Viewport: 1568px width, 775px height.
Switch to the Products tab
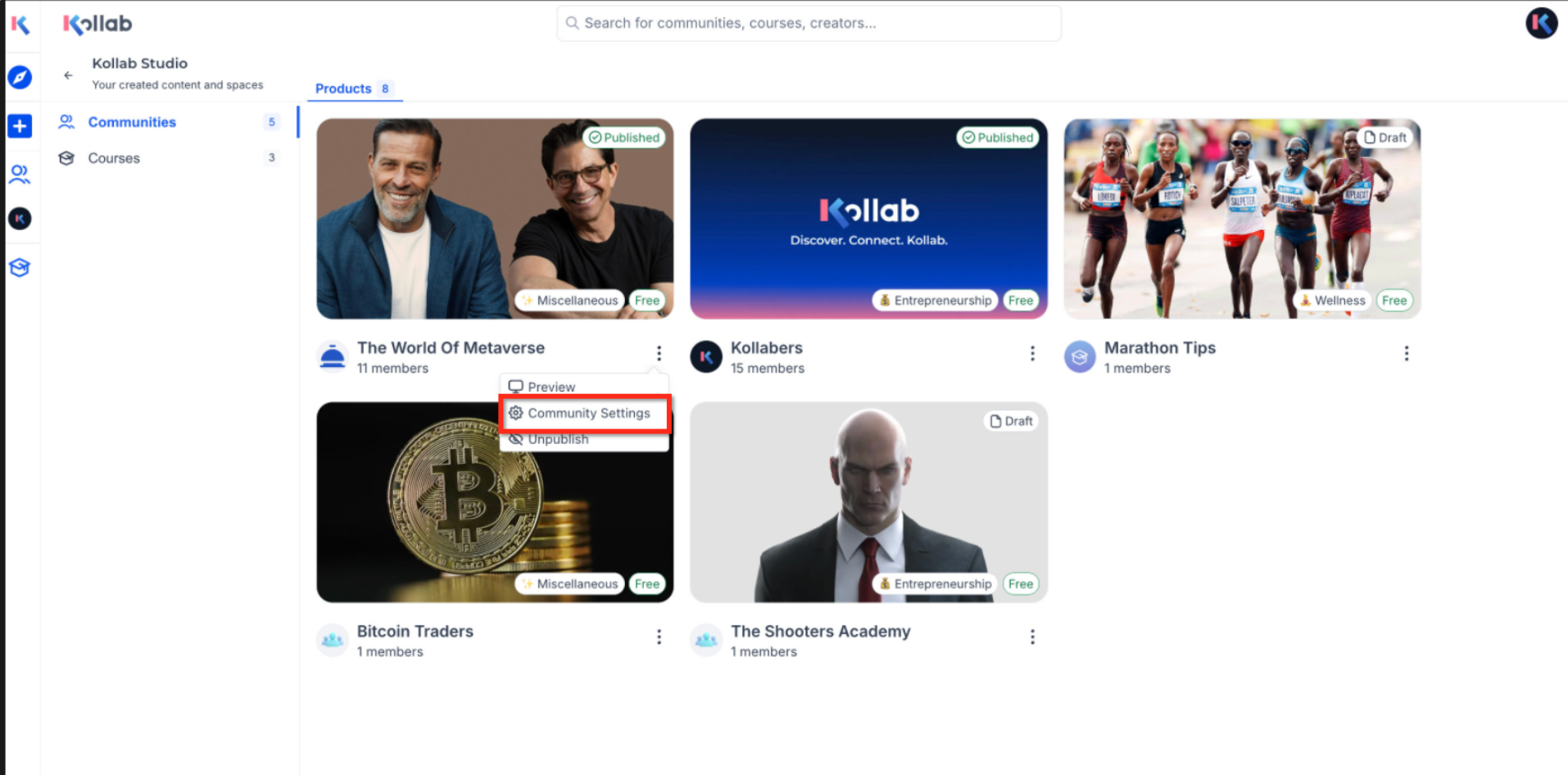pos(354,88)
